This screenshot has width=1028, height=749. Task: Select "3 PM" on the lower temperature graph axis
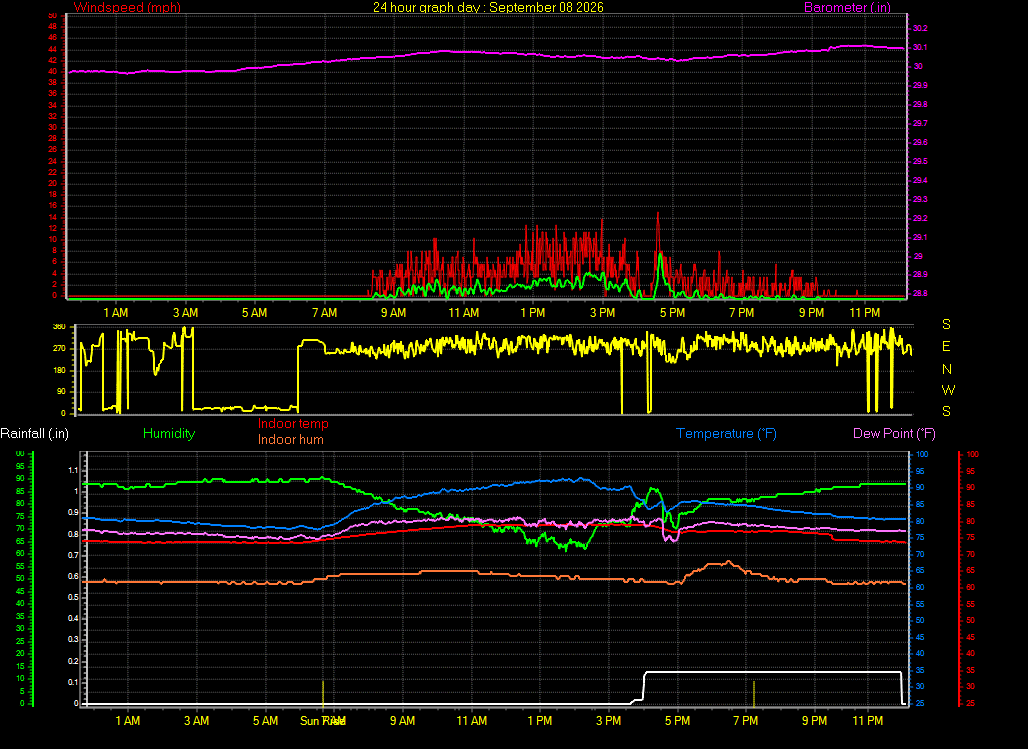[608, 721]
